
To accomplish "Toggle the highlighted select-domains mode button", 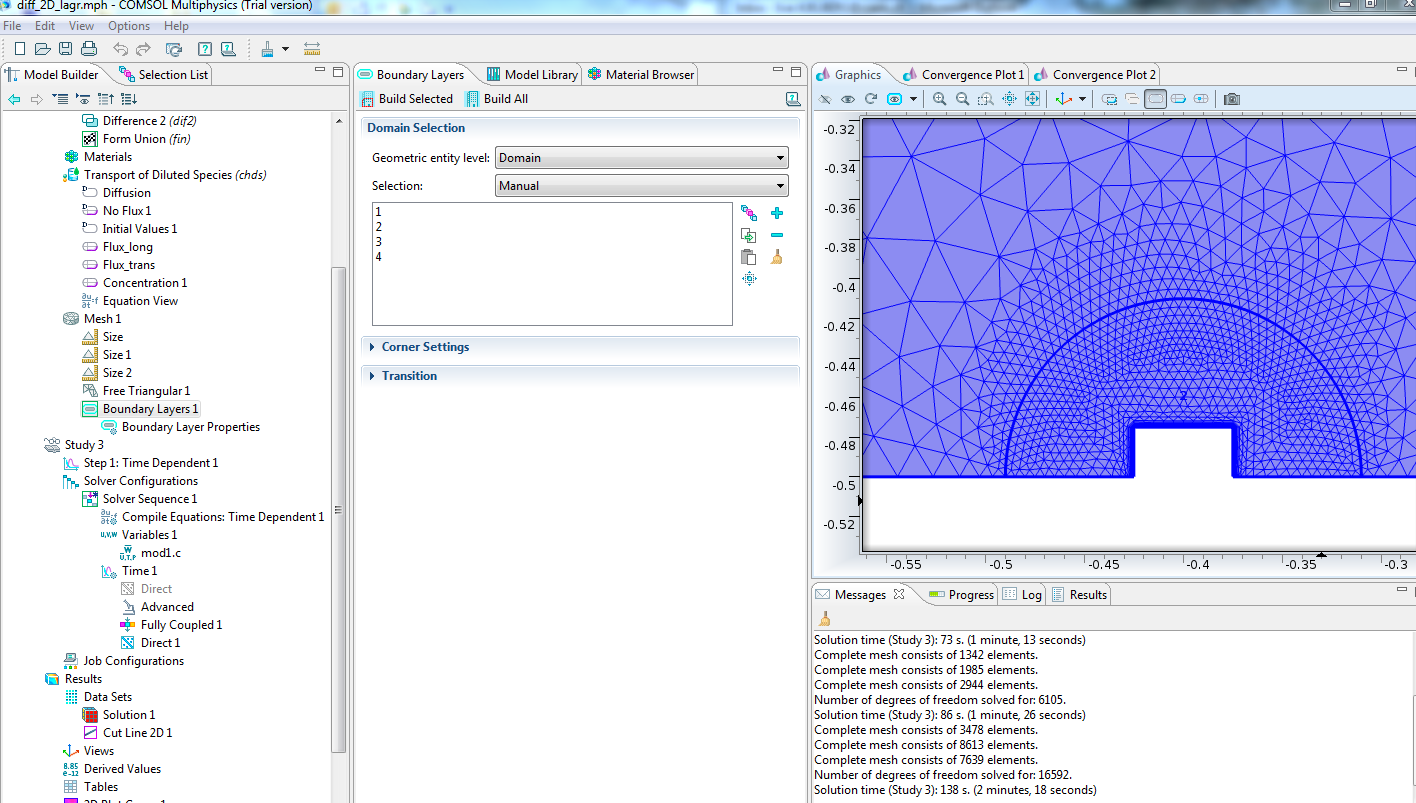I will click(1155, 99).
